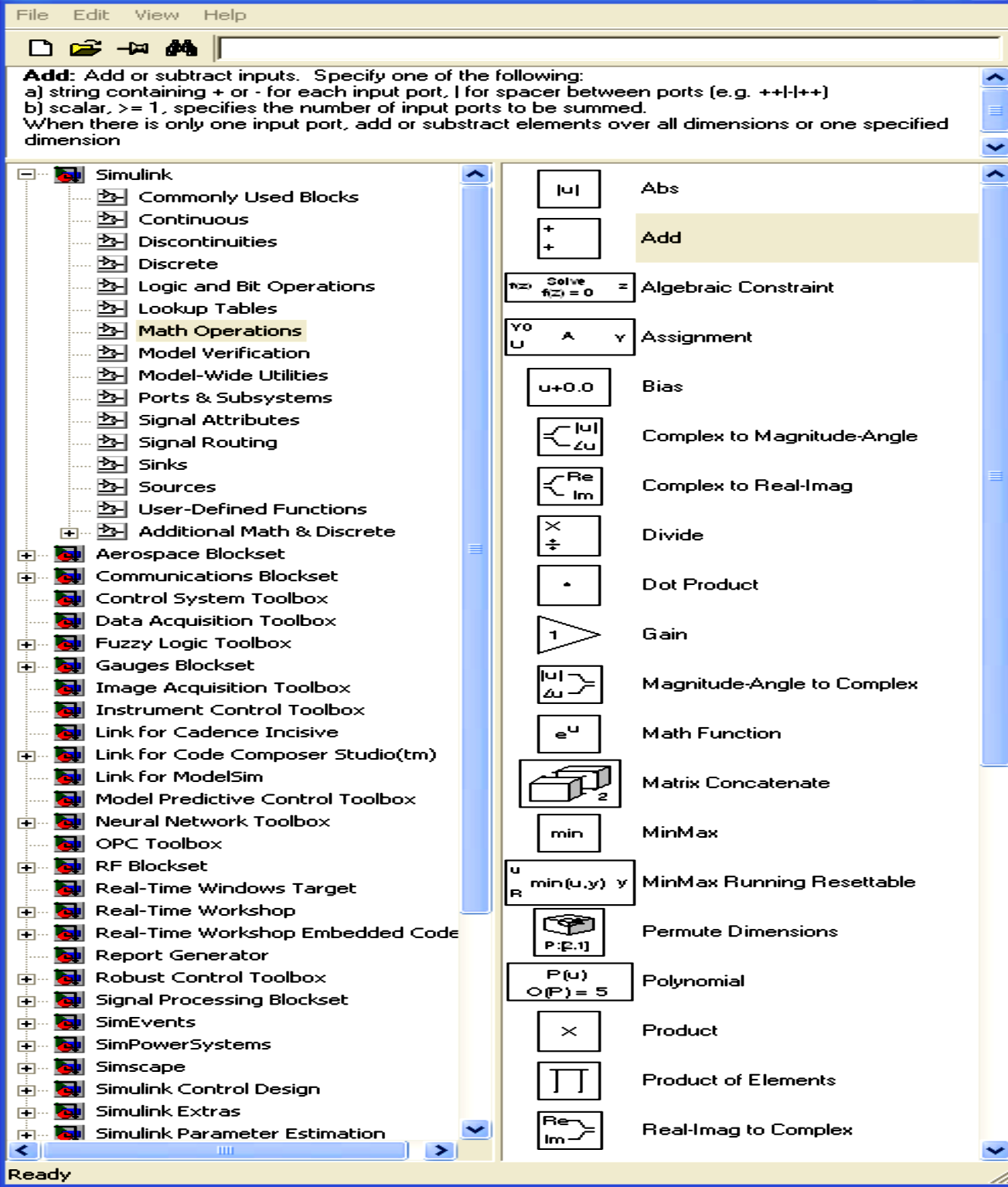Select Commonly Used Blocks library
This screenshot has height=1187, width=1008.
pyautogui.click(x=248, y=197)
